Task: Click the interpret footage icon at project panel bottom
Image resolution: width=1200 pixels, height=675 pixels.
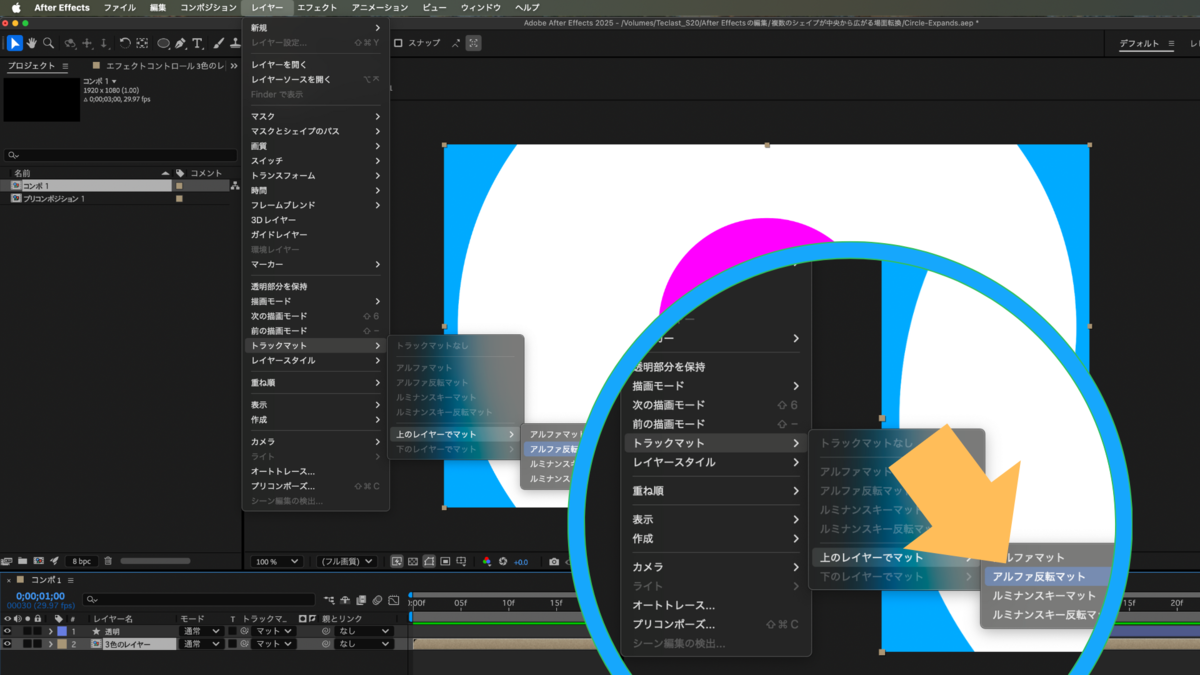Action: tap(8, 561)
